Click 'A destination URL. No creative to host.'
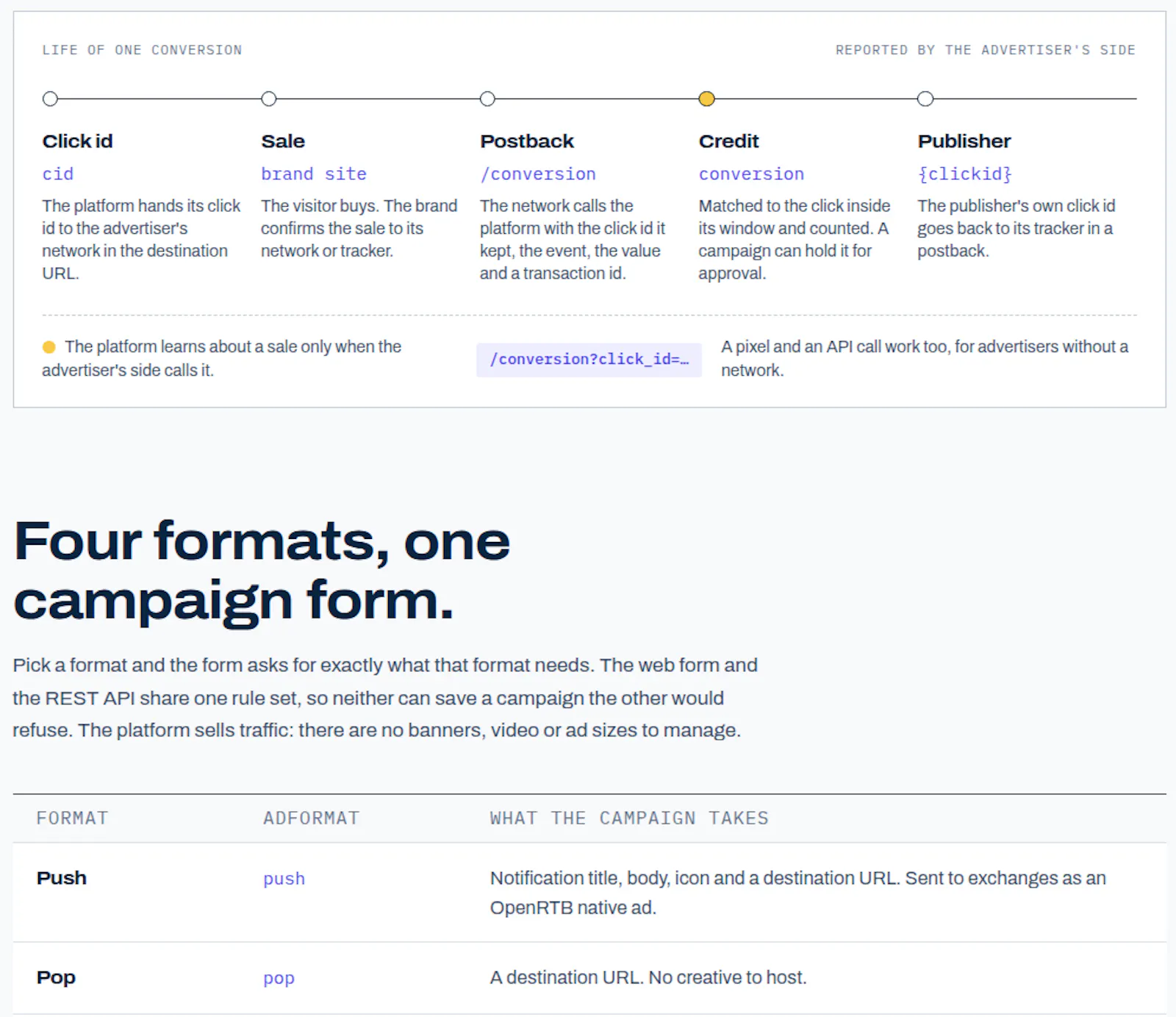The image size is (1176, 1017). pyautogui.click(x=648, y=977)
